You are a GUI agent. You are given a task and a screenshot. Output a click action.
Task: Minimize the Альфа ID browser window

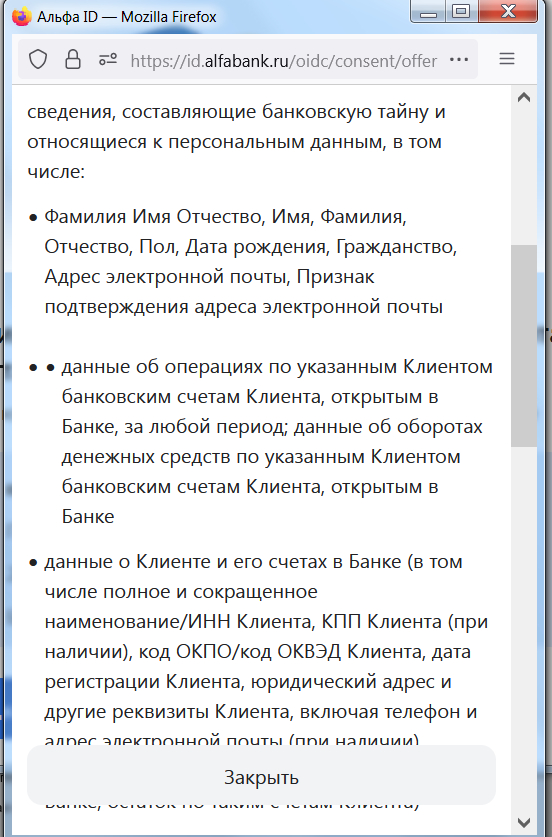pos(429,12)
